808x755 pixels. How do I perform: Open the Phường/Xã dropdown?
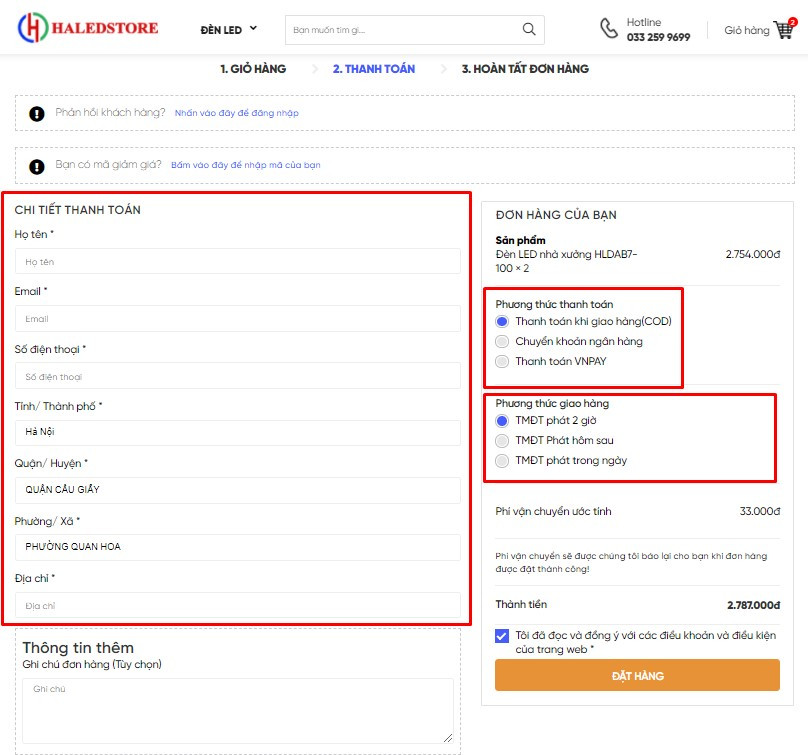(x=238, y=547)
